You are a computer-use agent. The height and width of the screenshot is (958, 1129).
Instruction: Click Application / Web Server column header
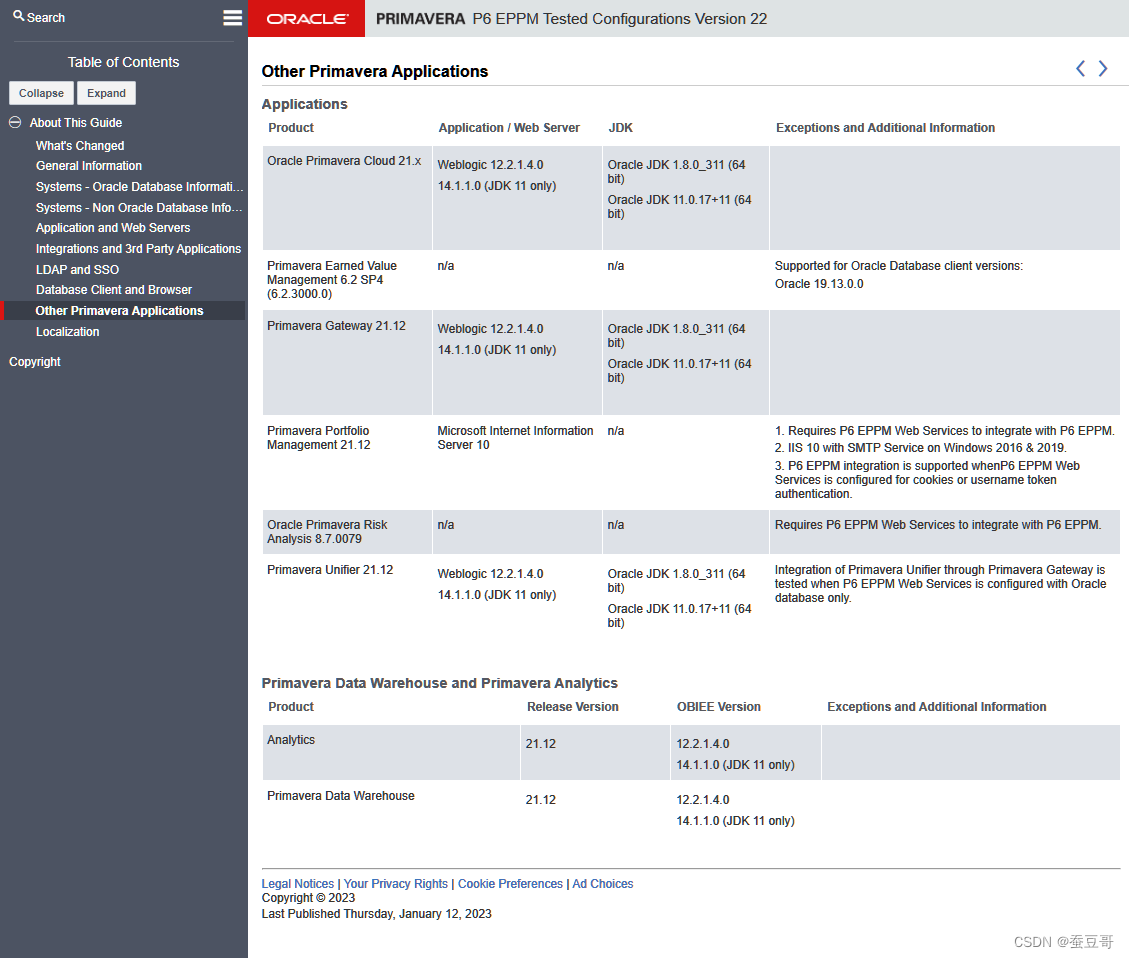click(x=509, y=127)
